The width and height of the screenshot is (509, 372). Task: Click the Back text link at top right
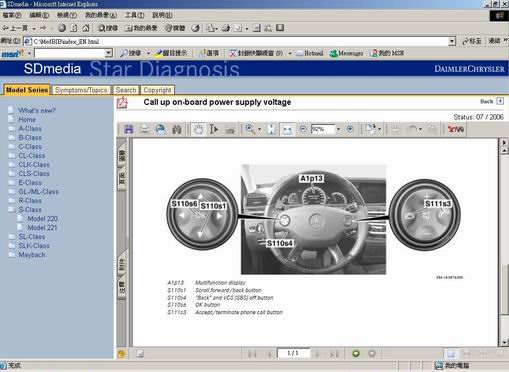(487, 101)
